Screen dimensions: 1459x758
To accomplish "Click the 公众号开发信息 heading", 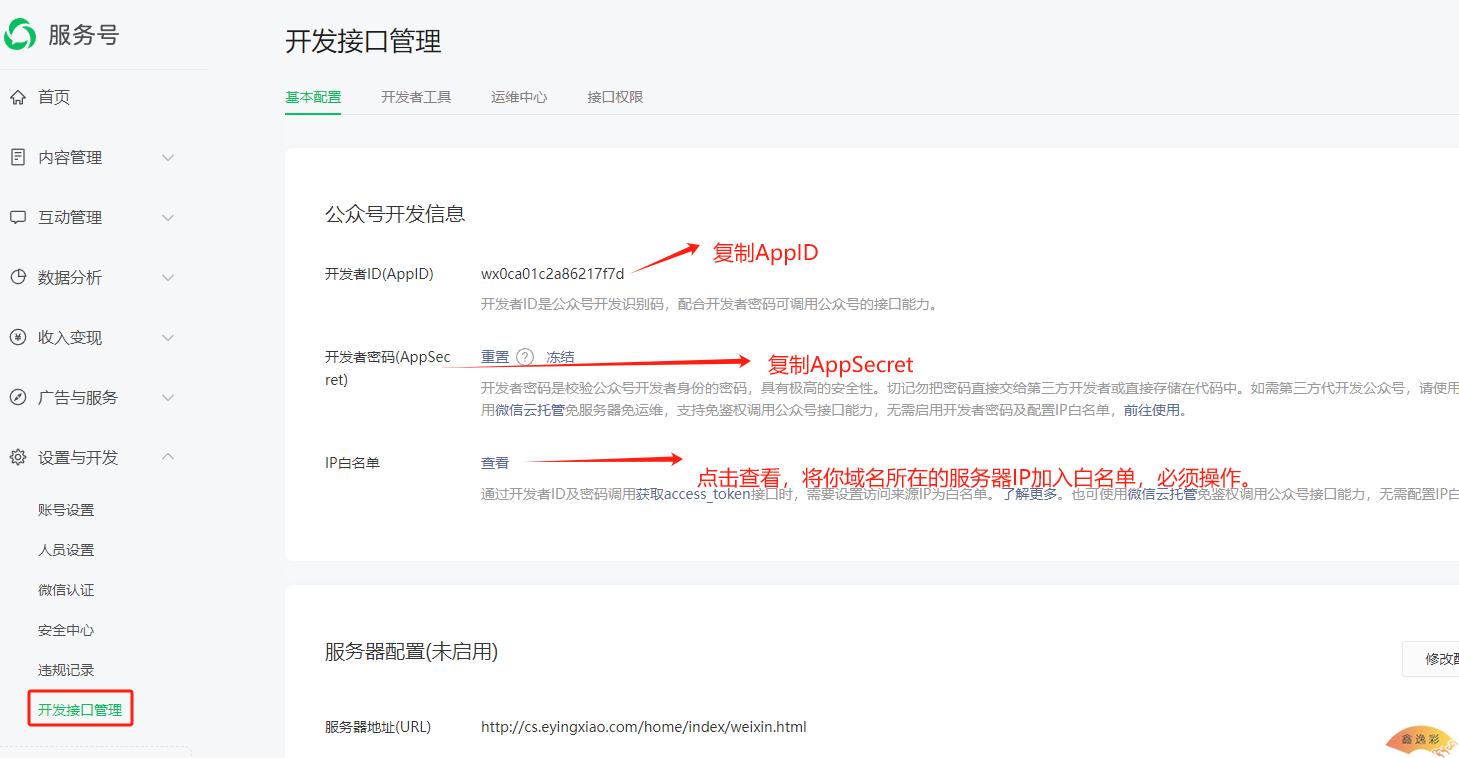I will pyautogui.click(x=395, y=214).
